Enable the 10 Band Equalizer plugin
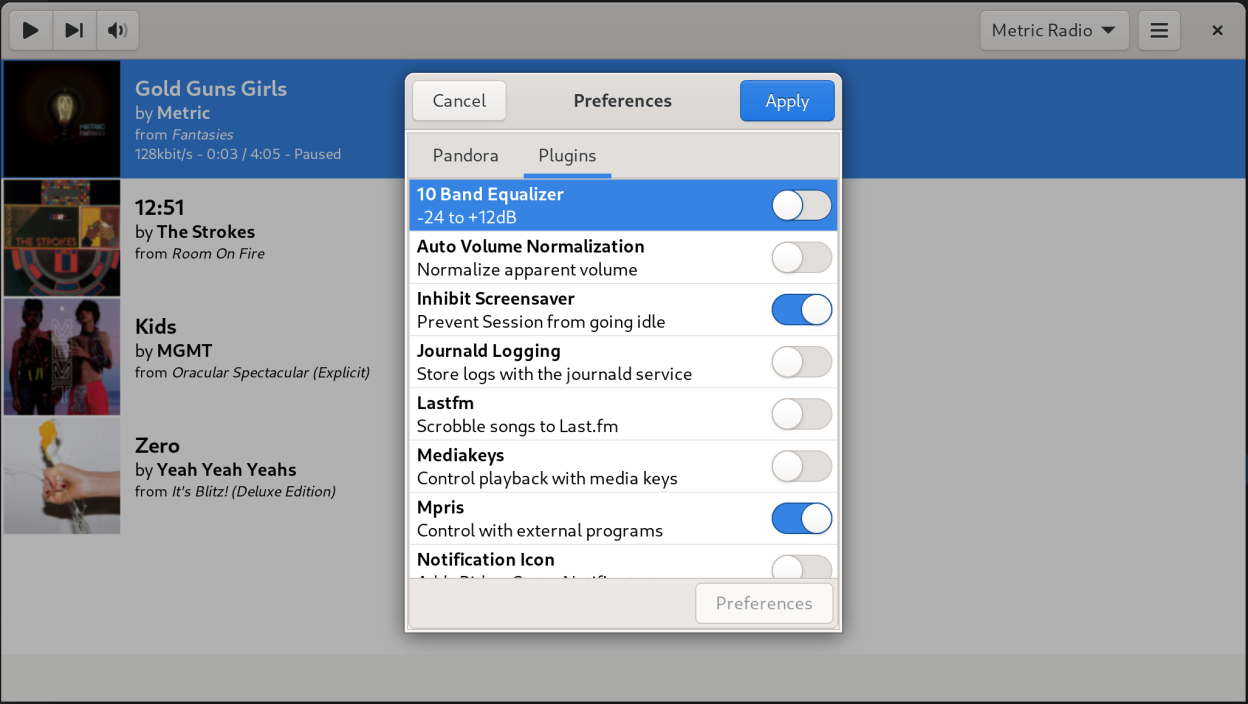The image size is (1248, 704). click(801, 206)
